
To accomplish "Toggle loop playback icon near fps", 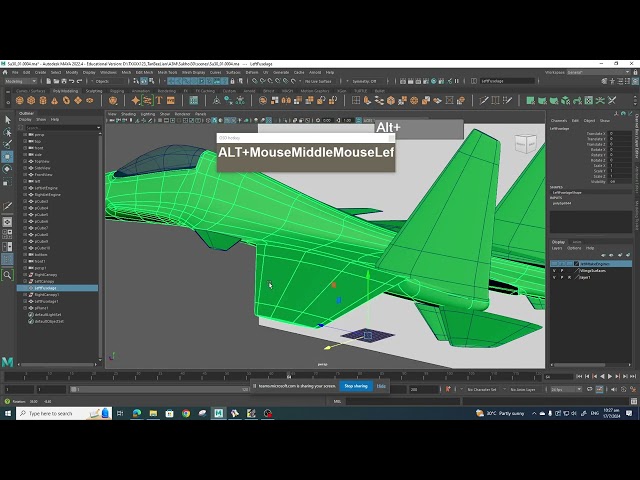I will [589, 389].
